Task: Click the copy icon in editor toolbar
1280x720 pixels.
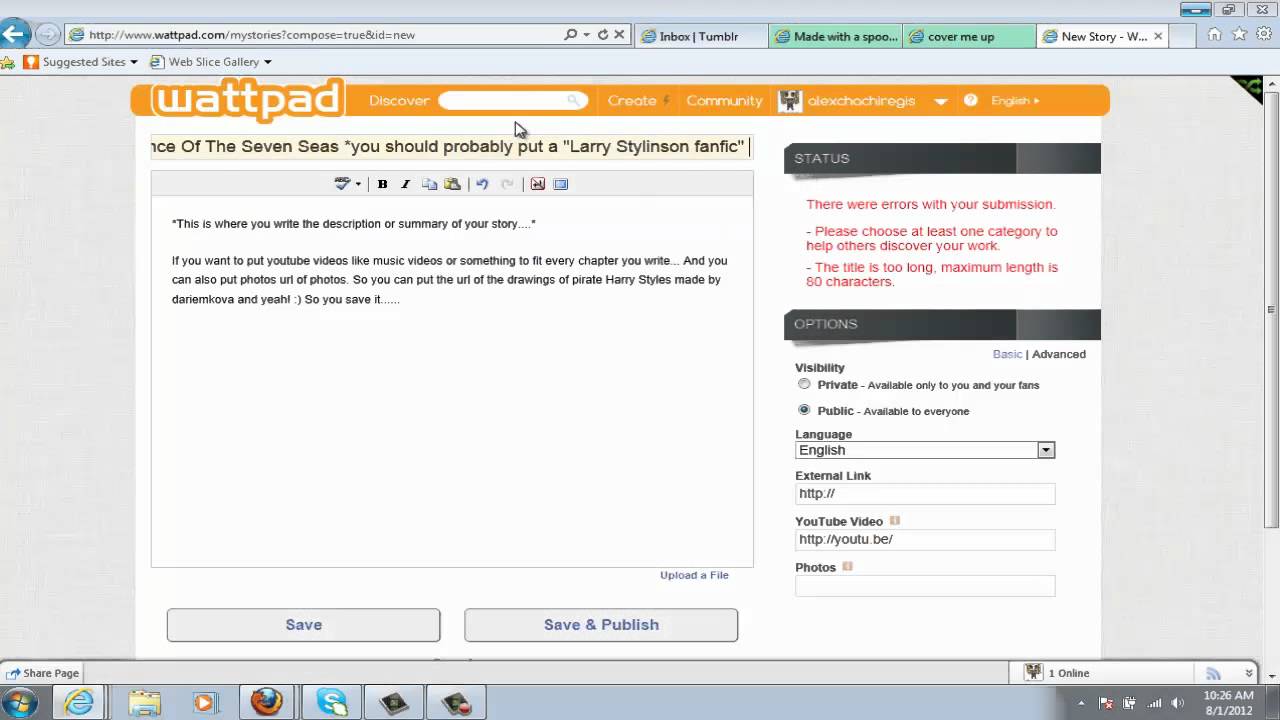Action: (430, 184)
